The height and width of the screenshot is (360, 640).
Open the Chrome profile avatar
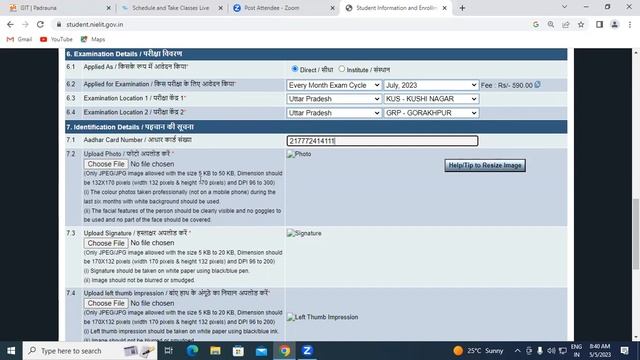click(x=614, y=24)
